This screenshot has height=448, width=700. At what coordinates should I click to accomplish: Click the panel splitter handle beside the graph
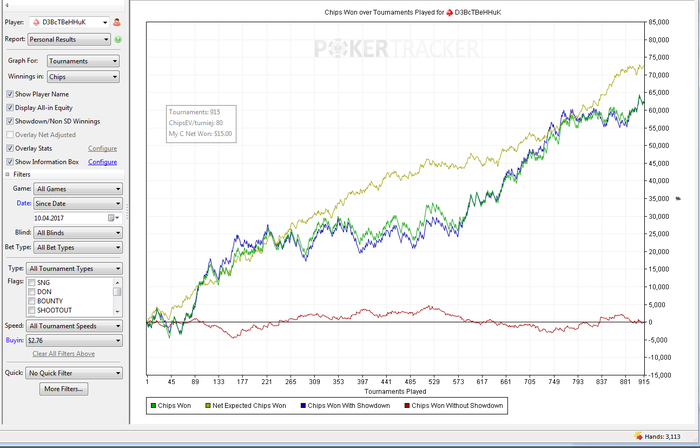pyautogui.click(x=127, y=212)
